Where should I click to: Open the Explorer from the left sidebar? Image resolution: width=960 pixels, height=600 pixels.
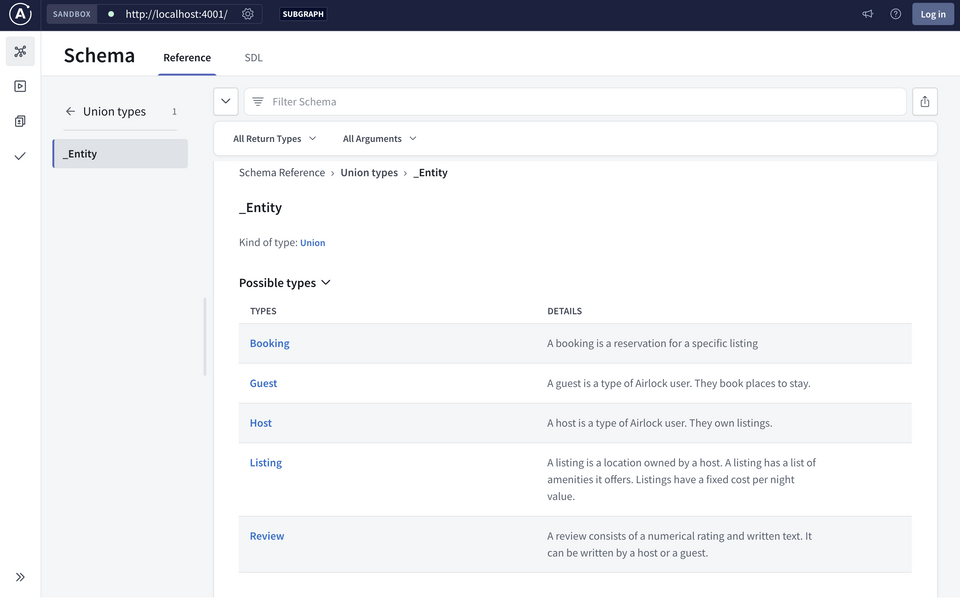tap(19, 86)
